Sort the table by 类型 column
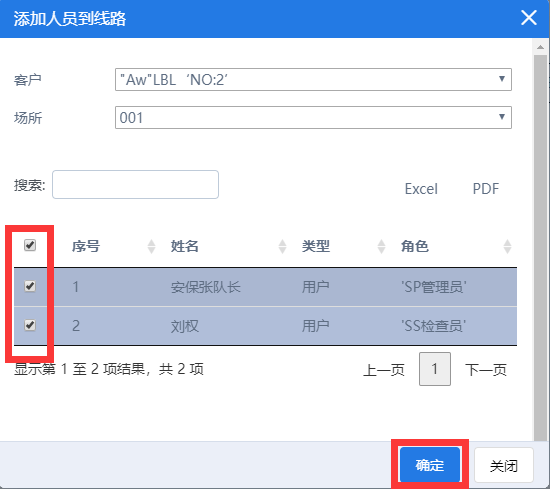This screenshot has height=489, width=550. pyautogui.click(x=343, y=246)
